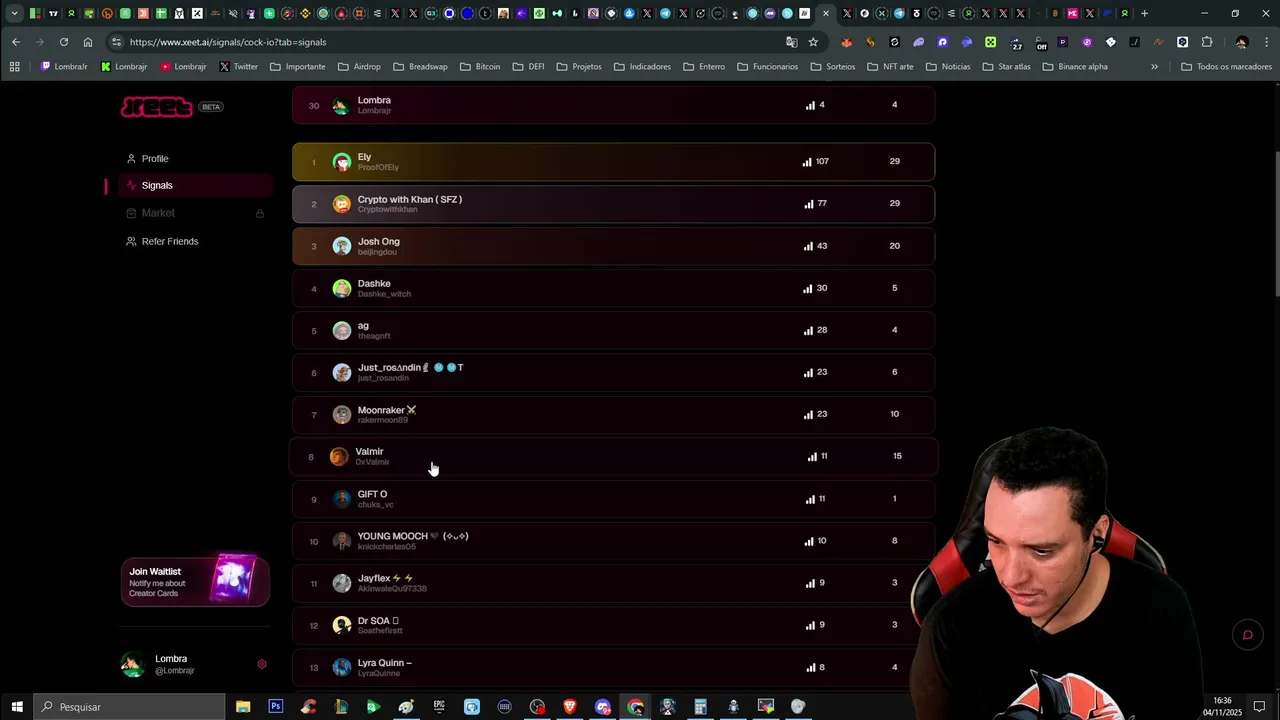Screen dimensions: 1280x720
Task: Open Dashke's leaderboard entry
Action: coord(613,288)
